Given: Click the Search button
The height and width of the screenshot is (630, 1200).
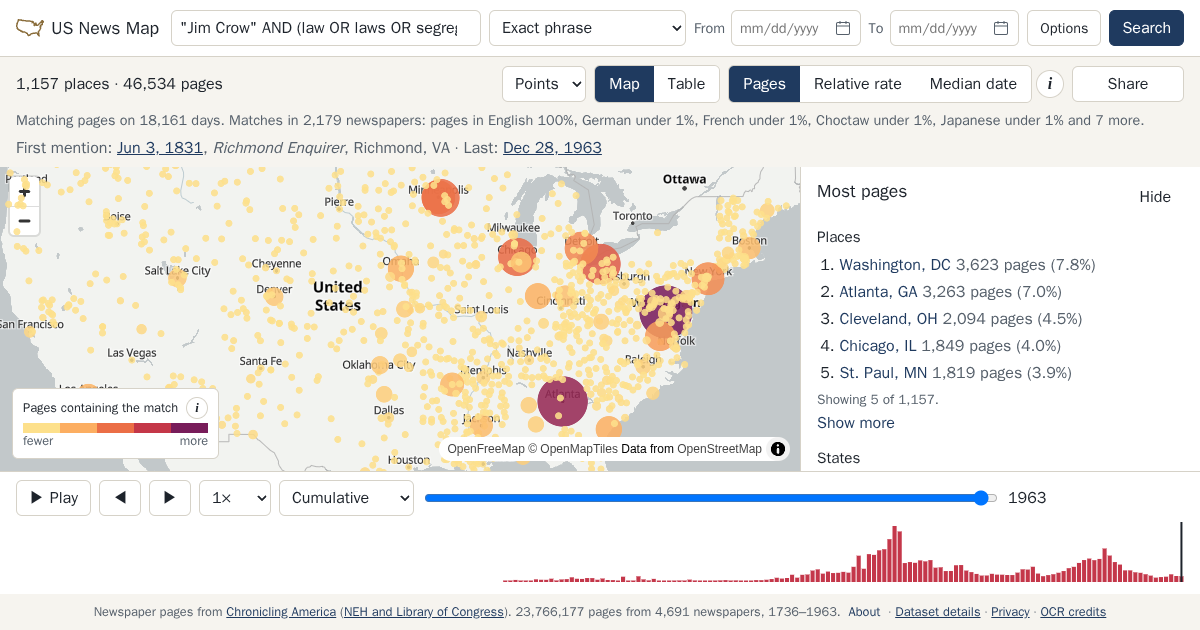Looking at the screenshot, I should click(1146, 28).
